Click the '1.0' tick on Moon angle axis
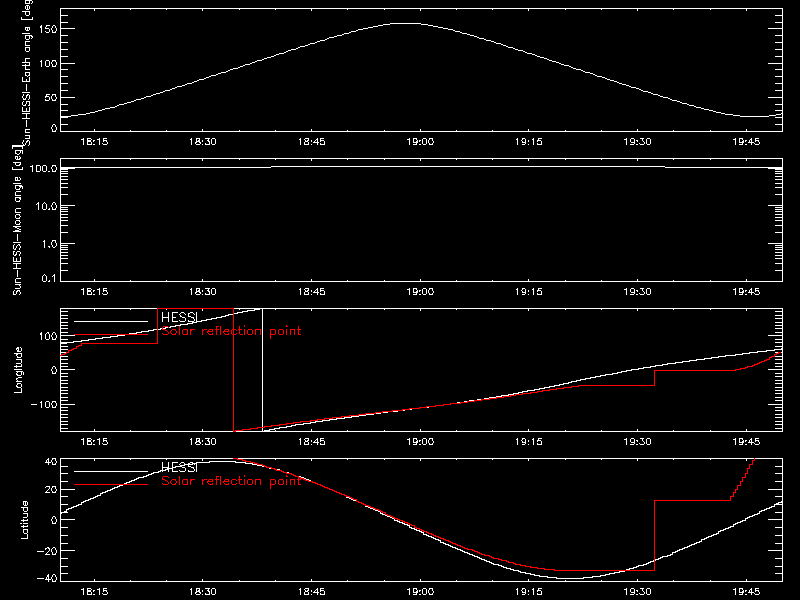Screen dimensions: 800x600 (x=49, y=244)
